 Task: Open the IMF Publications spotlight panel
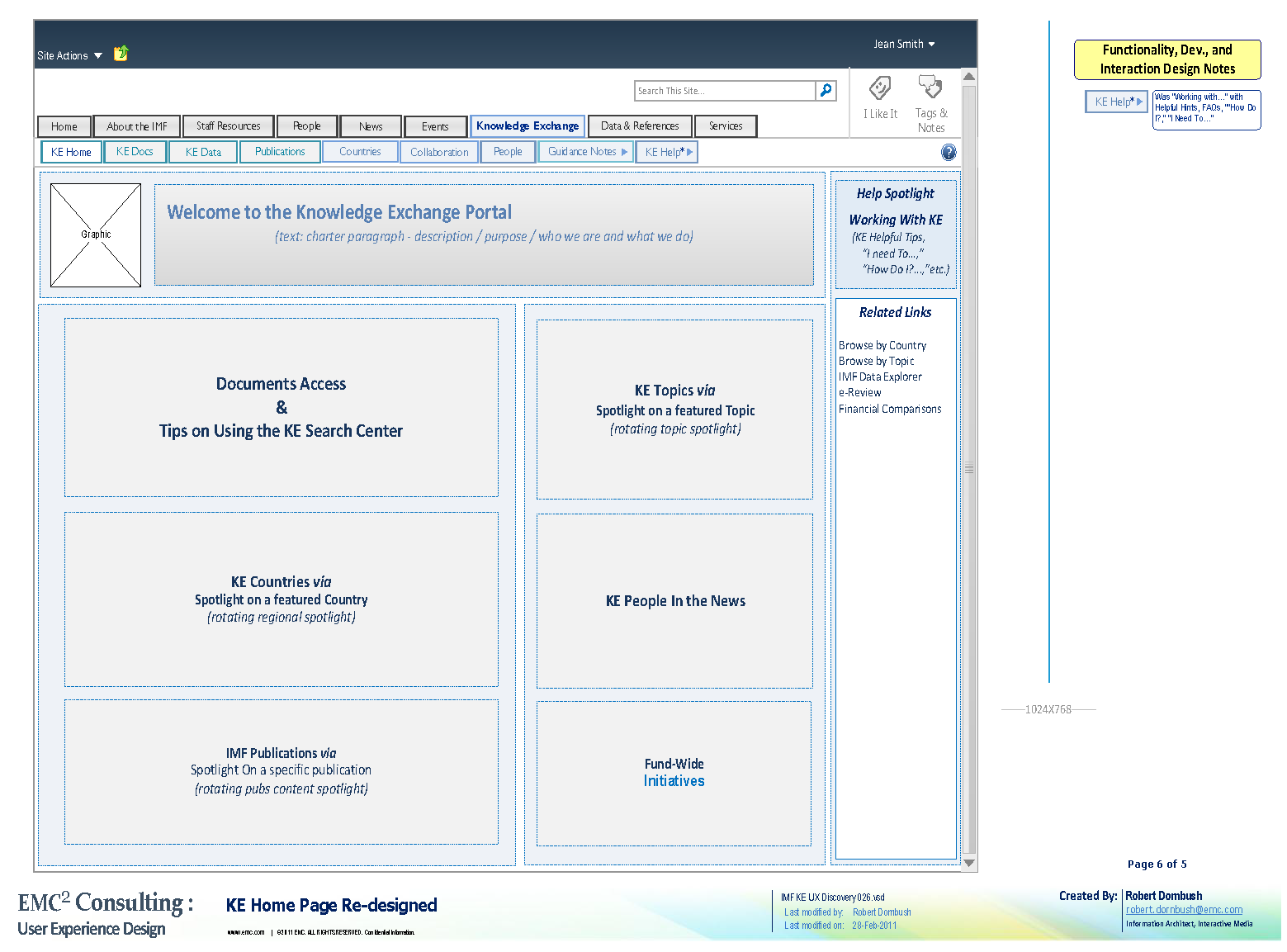coord(282,772)
